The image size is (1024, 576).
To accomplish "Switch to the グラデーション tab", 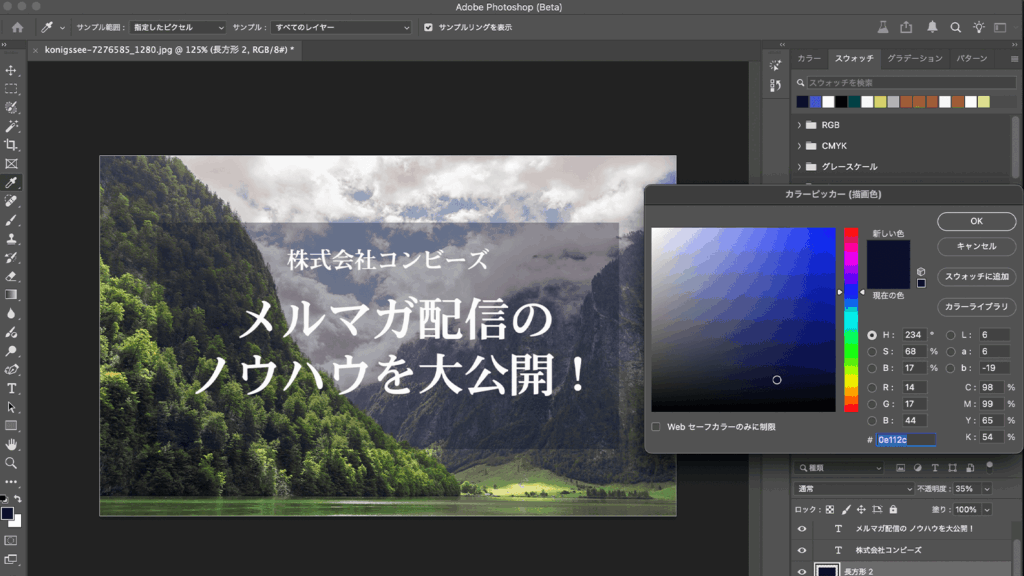I will (914, 58).
